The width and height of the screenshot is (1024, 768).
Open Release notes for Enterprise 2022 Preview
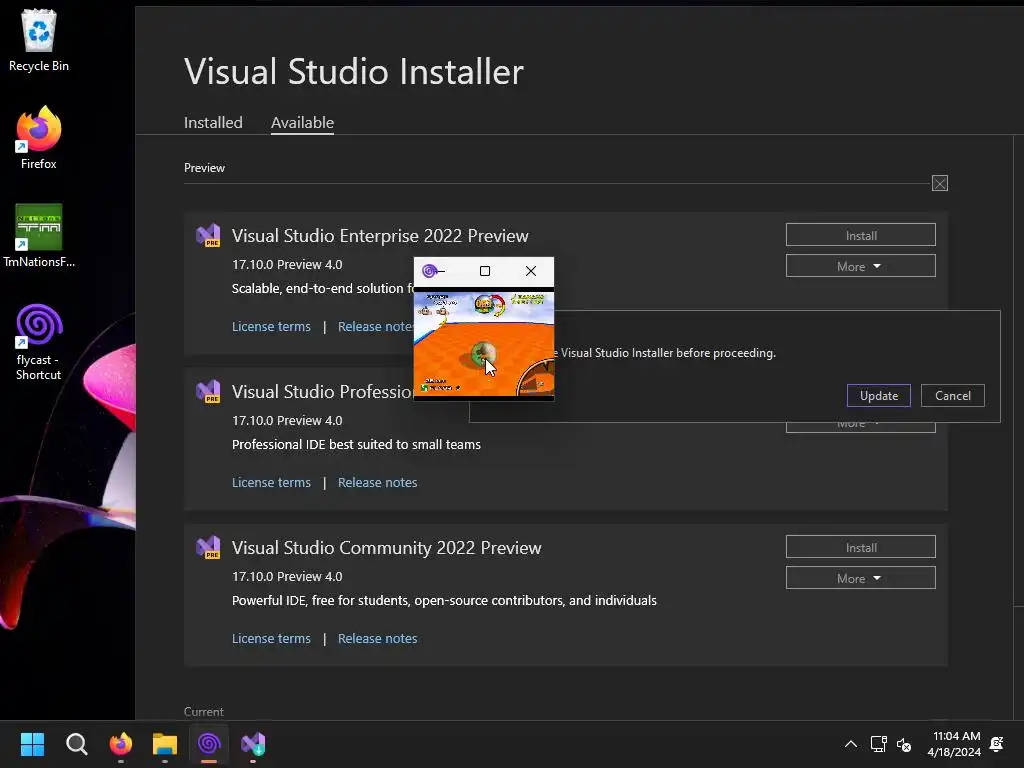[376, 327]
